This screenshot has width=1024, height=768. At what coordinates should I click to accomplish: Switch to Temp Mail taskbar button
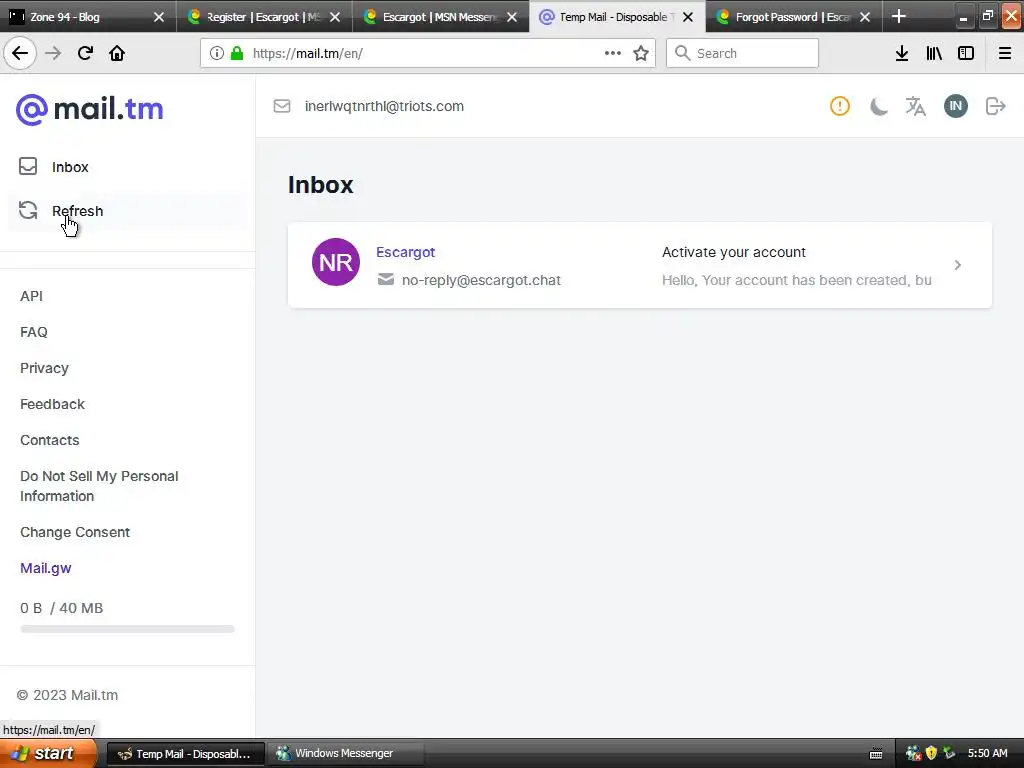click(185, 754)
